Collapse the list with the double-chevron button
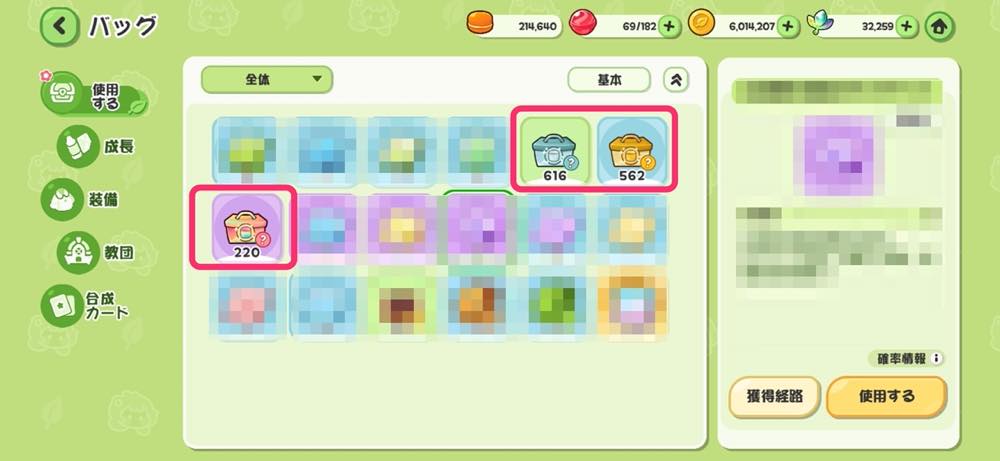The image size is (1000, 461). click(676, 80)
